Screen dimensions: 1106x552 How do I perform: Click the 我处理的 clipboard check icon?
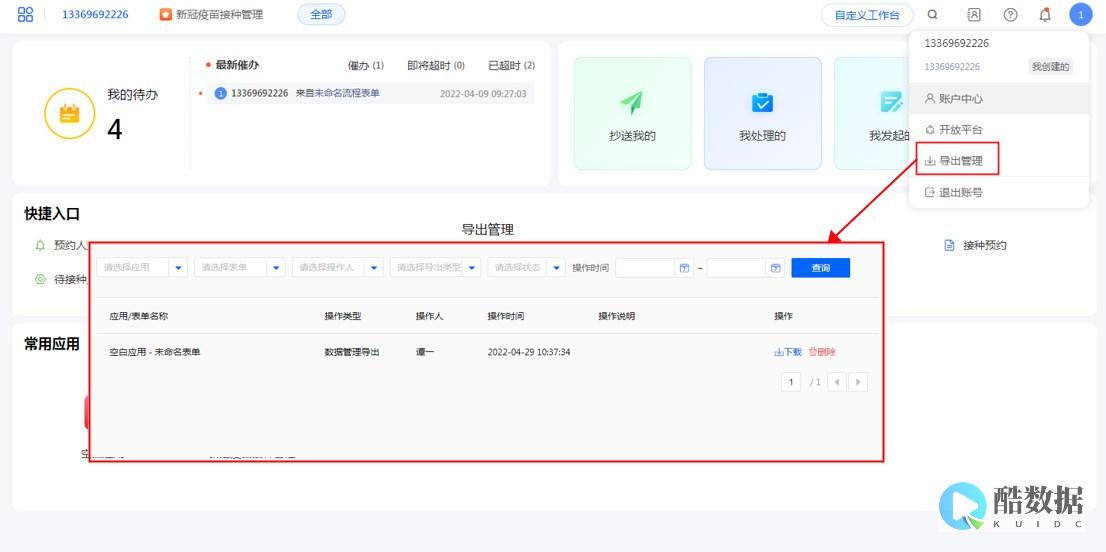(762, 103)
